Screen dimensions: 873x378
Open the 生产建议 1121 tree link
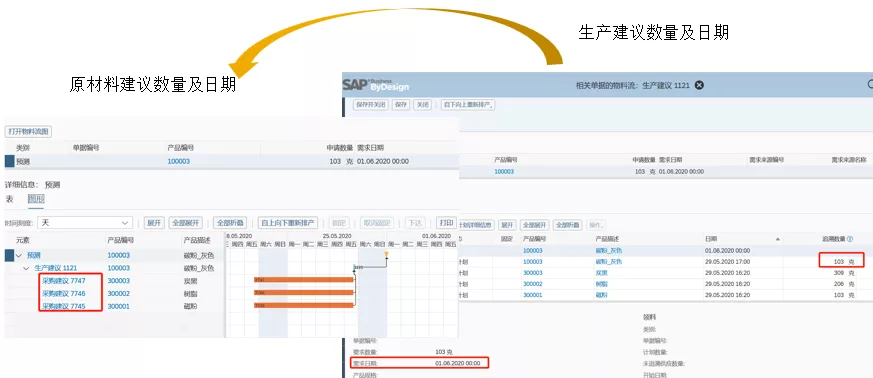coord(56,268)
